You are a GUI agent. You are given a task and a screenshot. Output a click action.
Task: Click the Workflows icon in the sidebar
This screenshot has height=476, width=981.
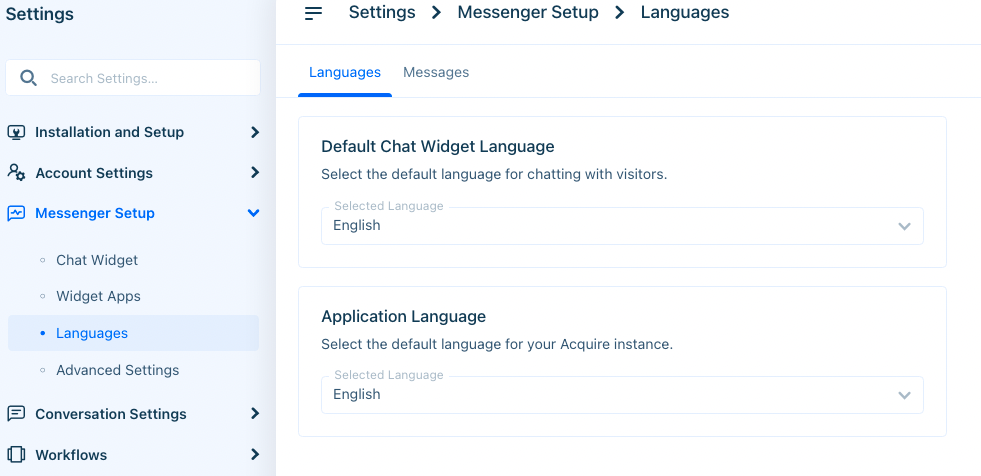pyautogui.click(x=16, y=454)
